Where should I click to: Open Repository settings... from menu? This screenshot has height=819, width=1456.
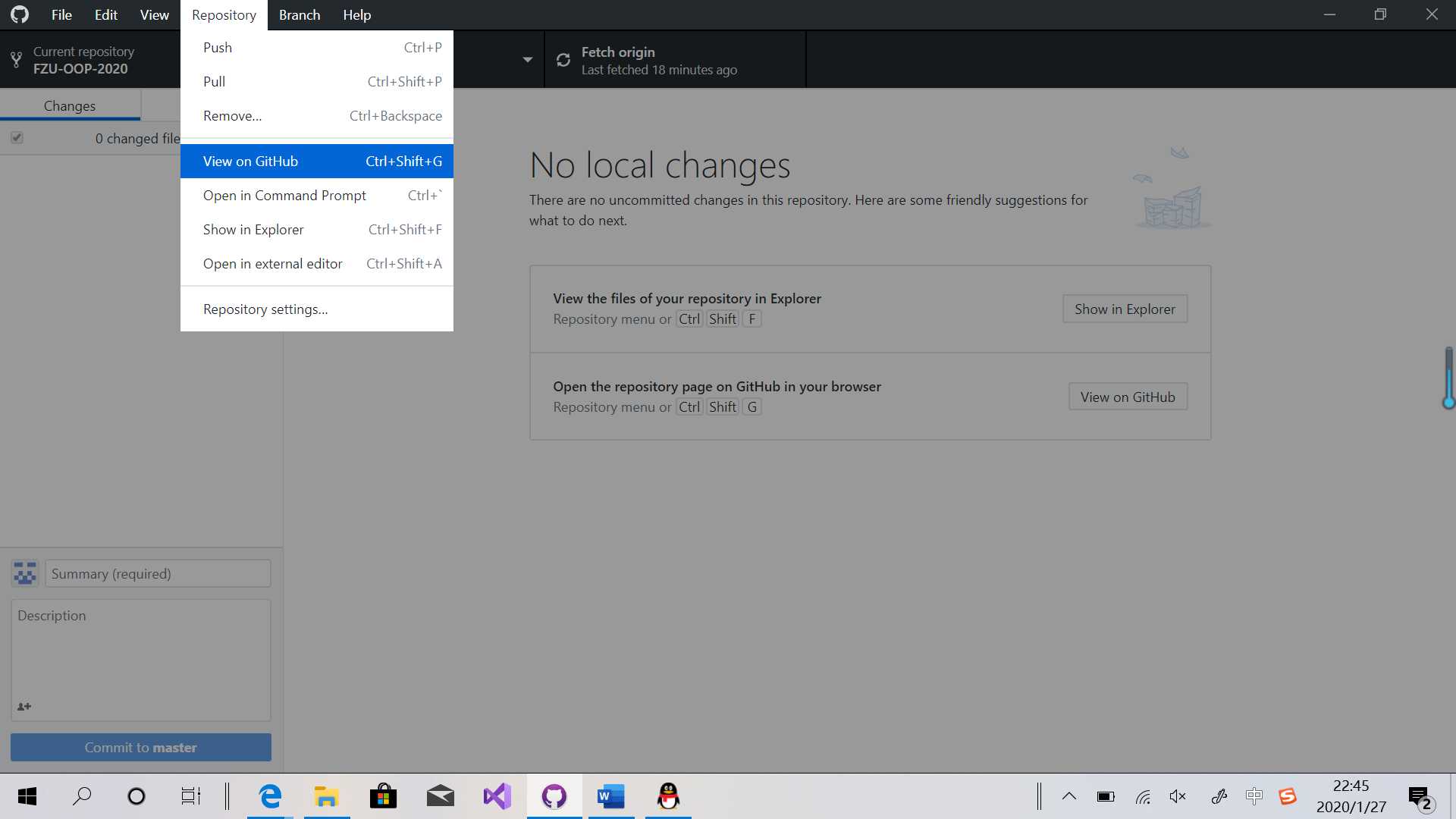click(317, 309)
